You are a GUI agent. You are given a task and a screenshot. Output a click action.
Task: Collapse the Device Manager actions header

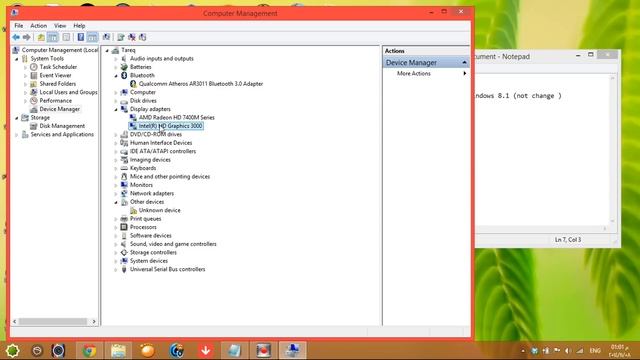click(464, 62)
